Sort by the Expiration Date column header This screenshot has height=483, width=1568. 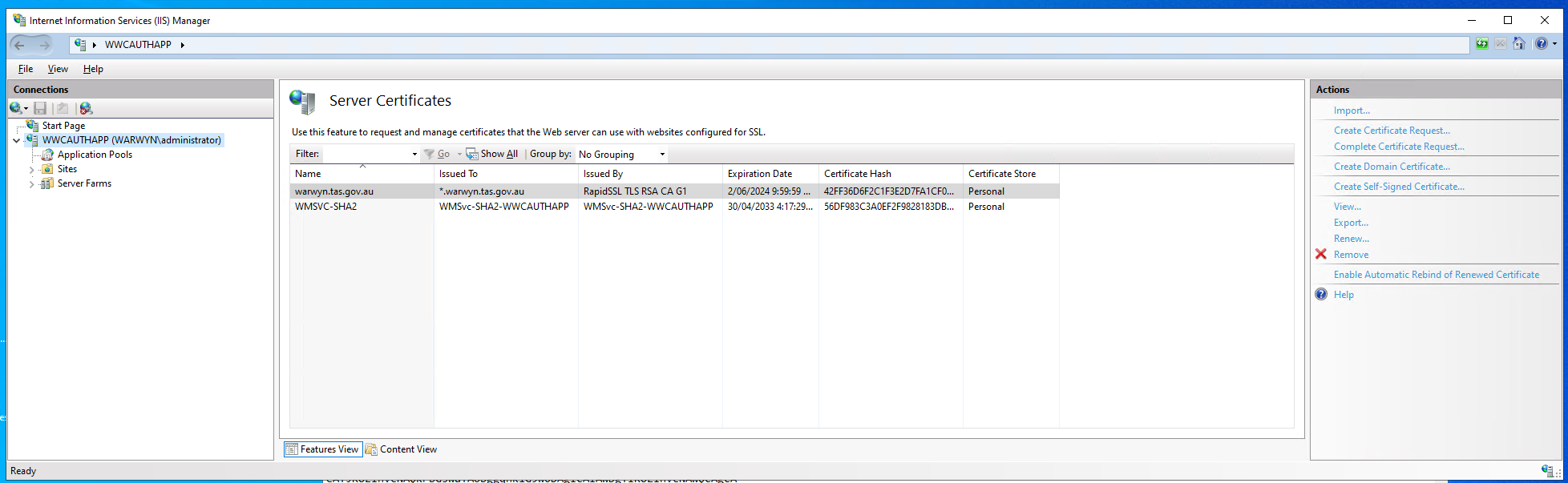click(x=770, y=174)
